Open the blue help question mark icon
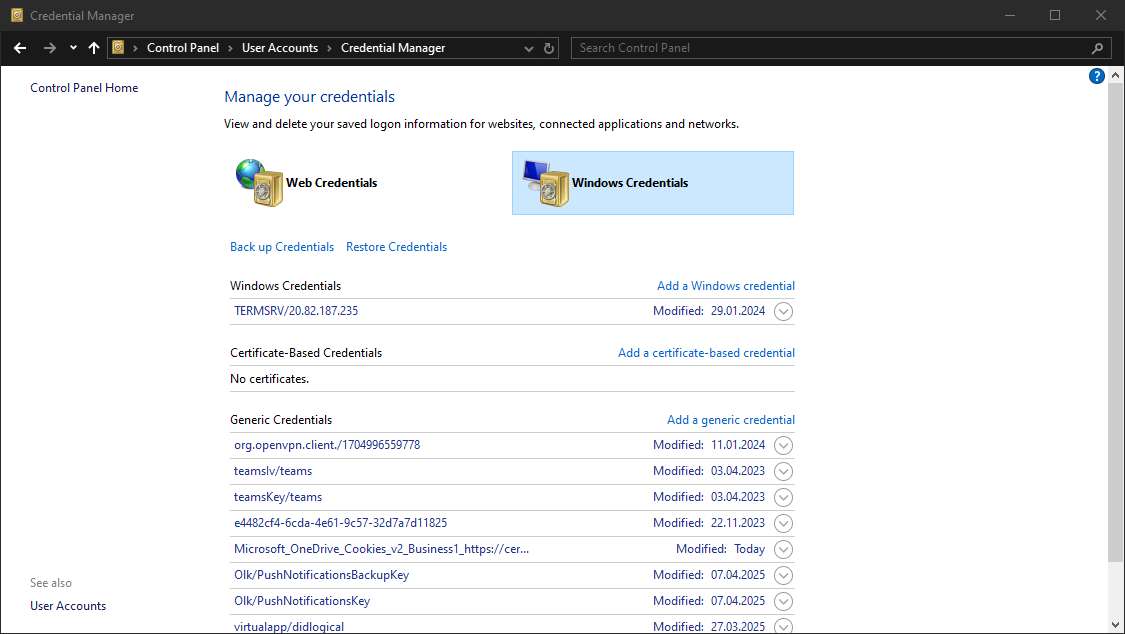This screenshot has height=634, width=1125. click(1096, 76)
